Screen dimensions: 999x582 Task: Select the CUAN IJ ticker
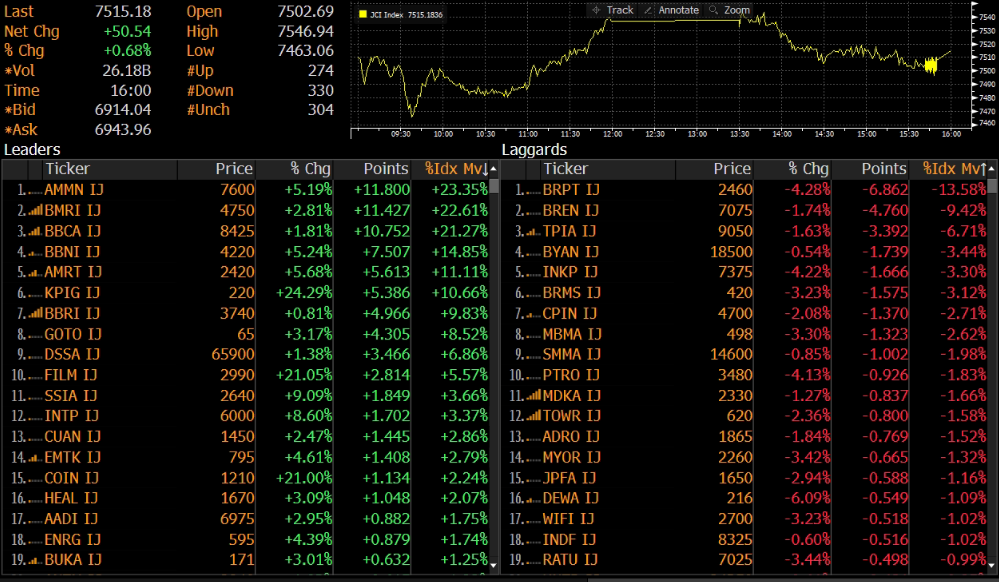click(x=73, y=437)
